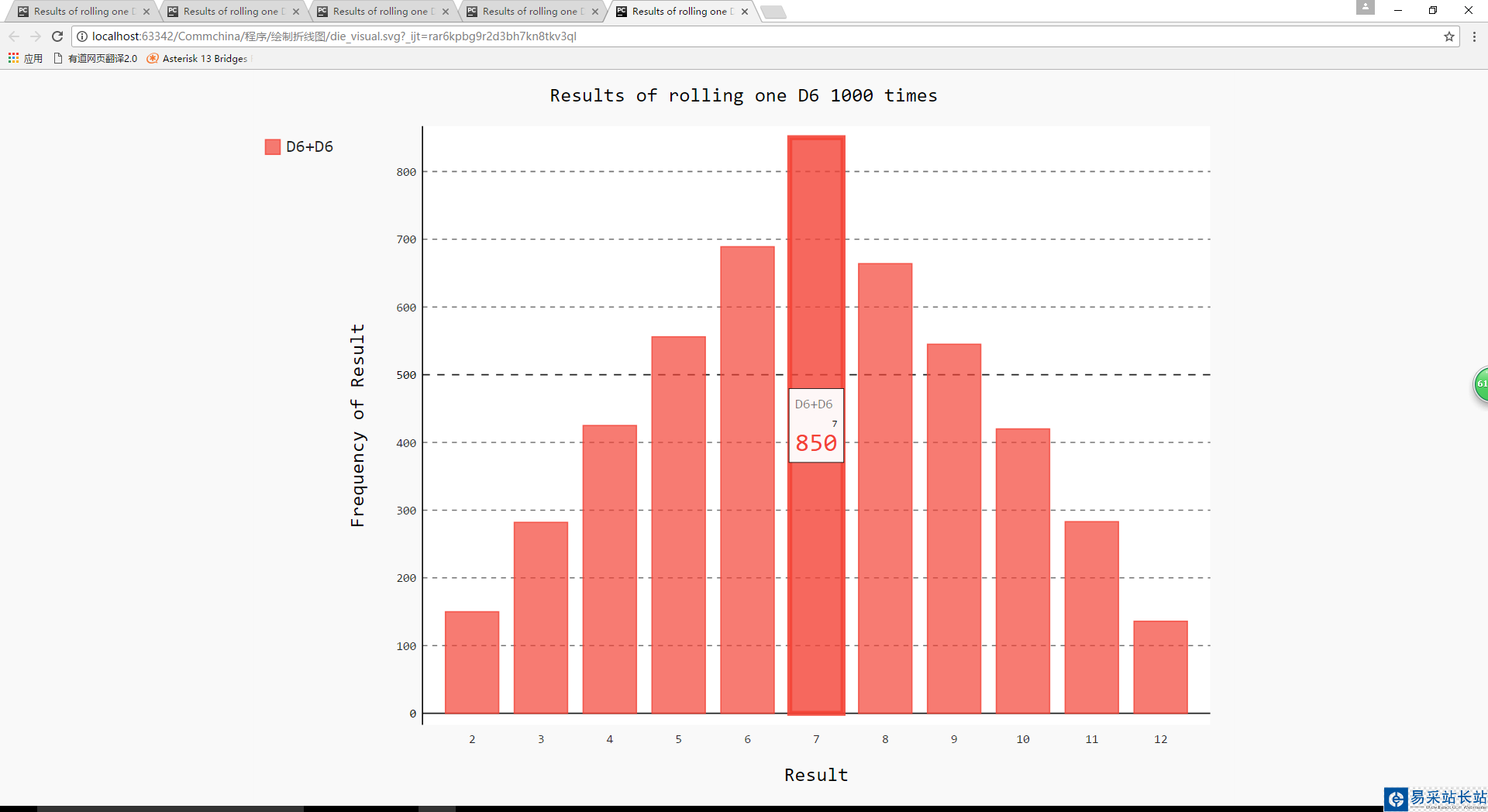This screenshot has width=1488, height=812.
Task: Click the y-axis label '400'
Action: pyautogui.click(x=406, y=443)
